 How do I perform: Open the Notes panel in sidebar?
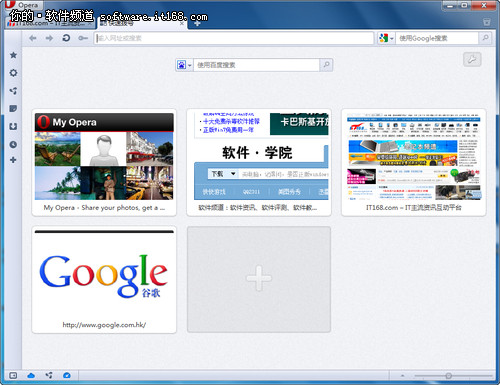coord(13,108)
